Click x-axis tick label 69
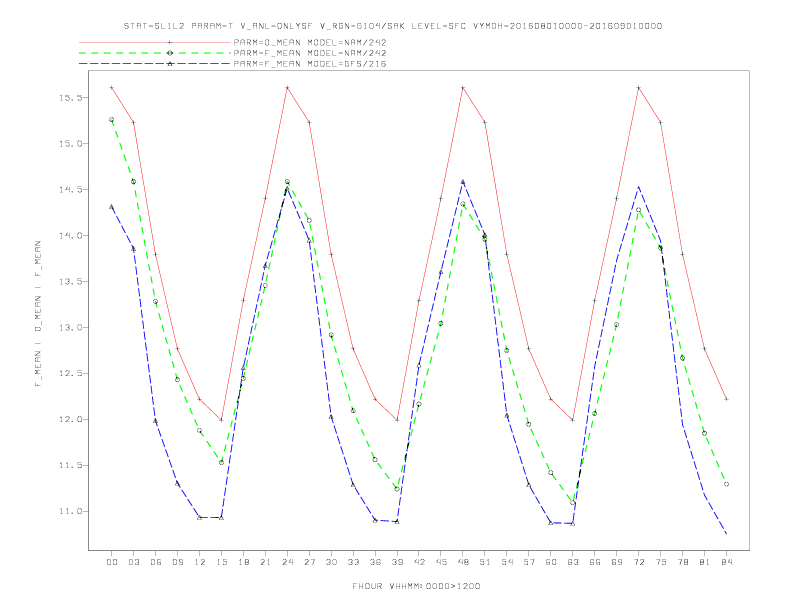 pos(617,562)
